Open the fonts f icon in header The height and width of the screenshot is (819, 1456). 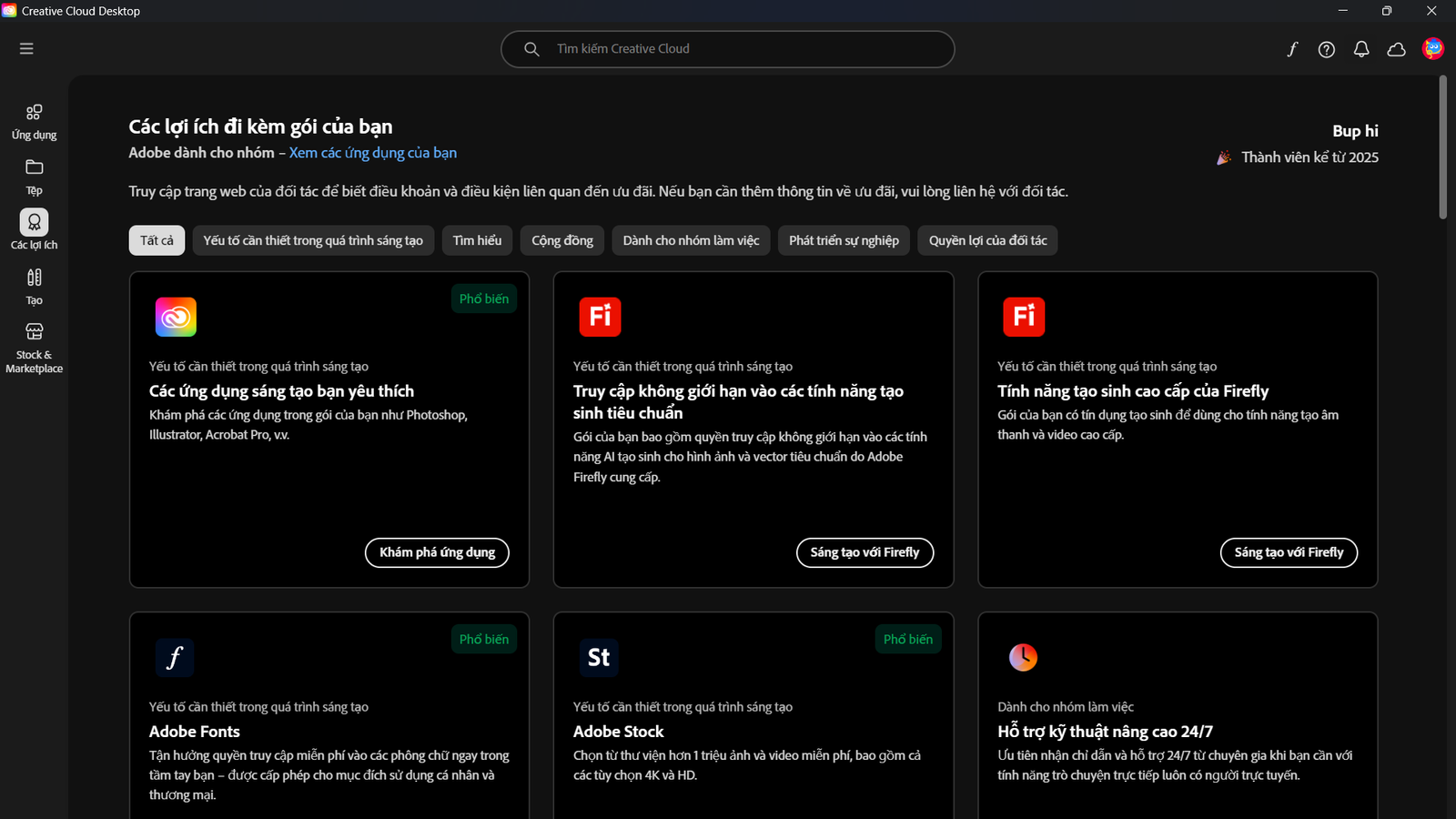1292,49
